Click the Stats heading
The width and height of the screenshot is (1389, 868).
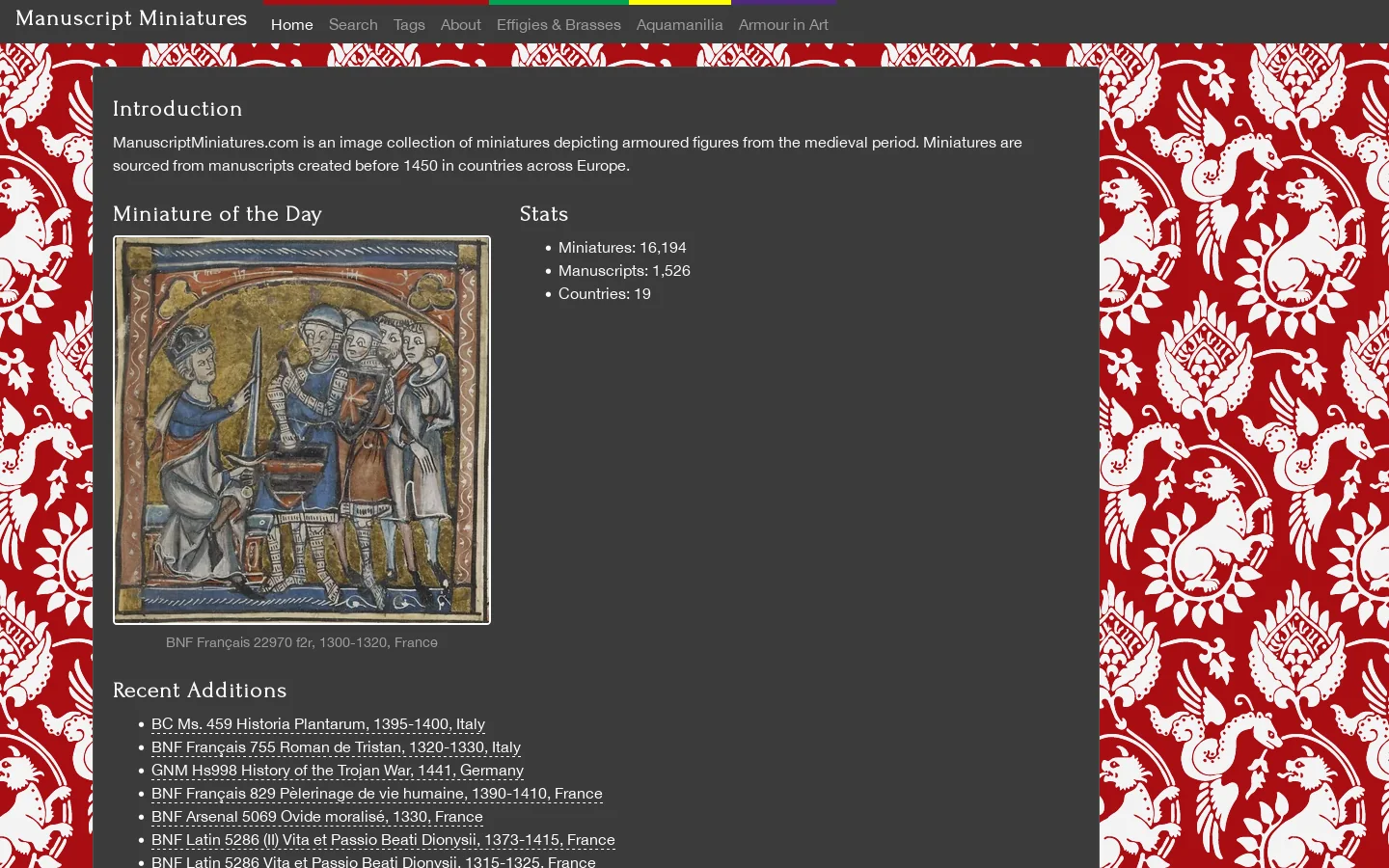click(544, 214)
